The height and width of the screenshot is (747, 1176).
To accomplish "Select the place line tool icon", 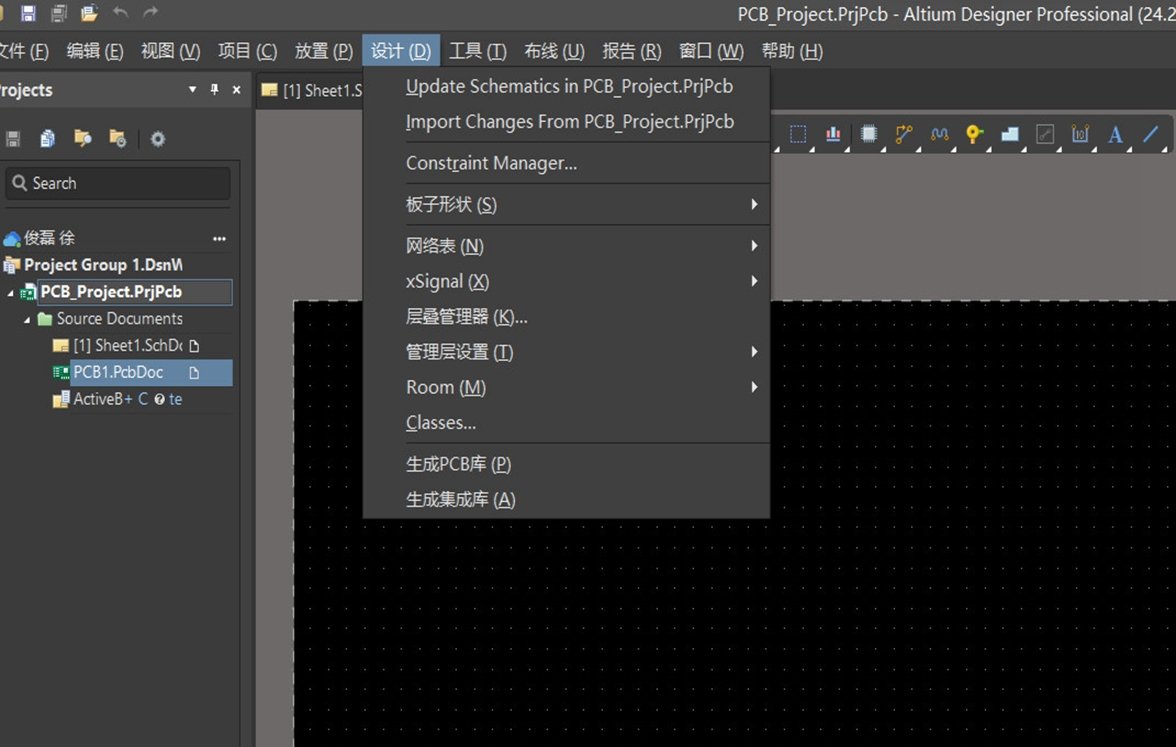I will (x=1150, y=134).
